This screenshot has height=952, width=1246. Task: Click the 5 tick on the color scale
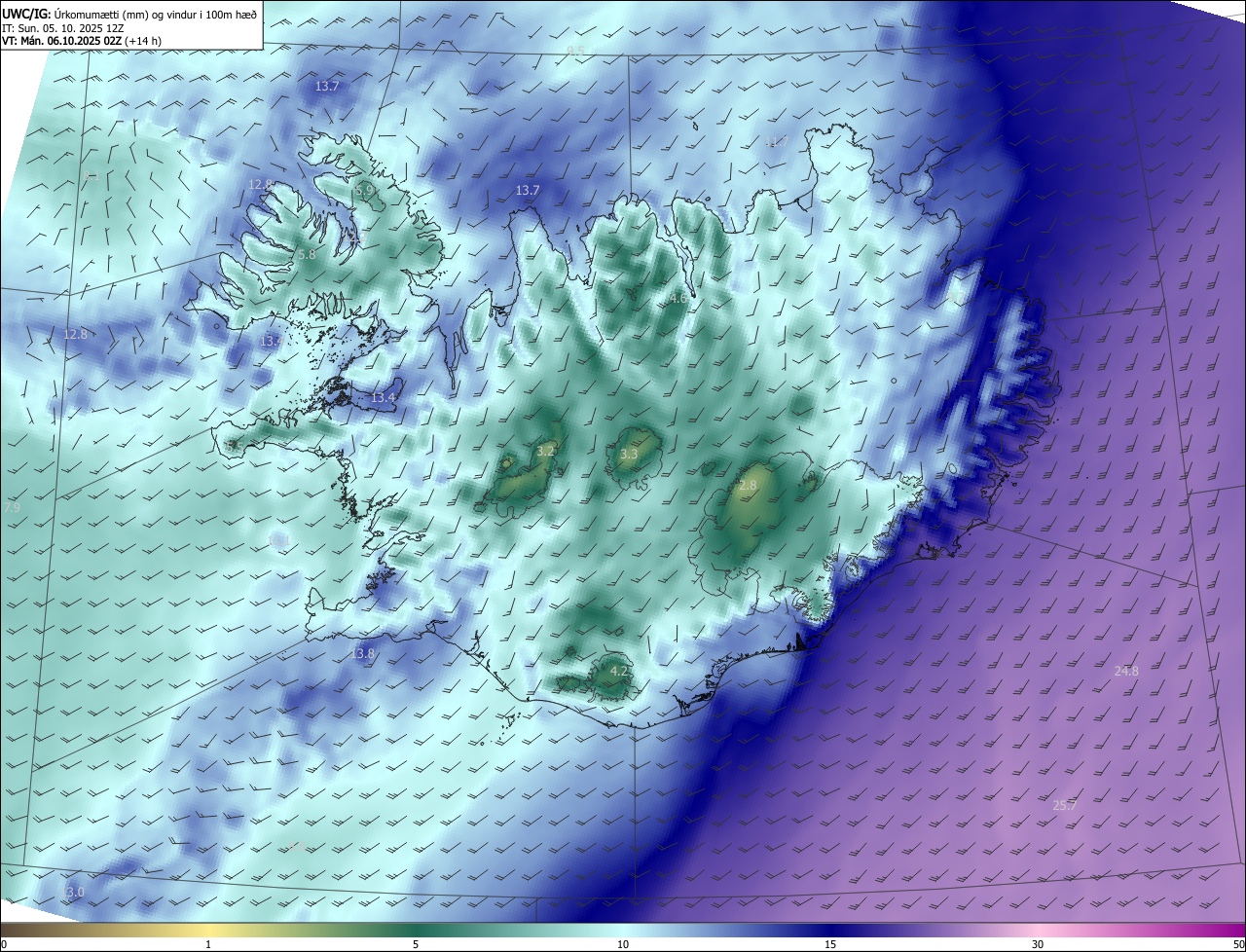[416, 945]
